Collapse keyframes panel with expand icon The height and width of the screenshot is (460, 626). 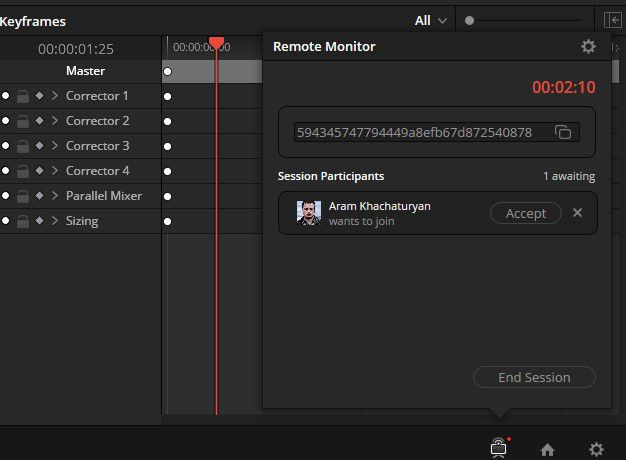pyautogui.click(x=612, y=20)
